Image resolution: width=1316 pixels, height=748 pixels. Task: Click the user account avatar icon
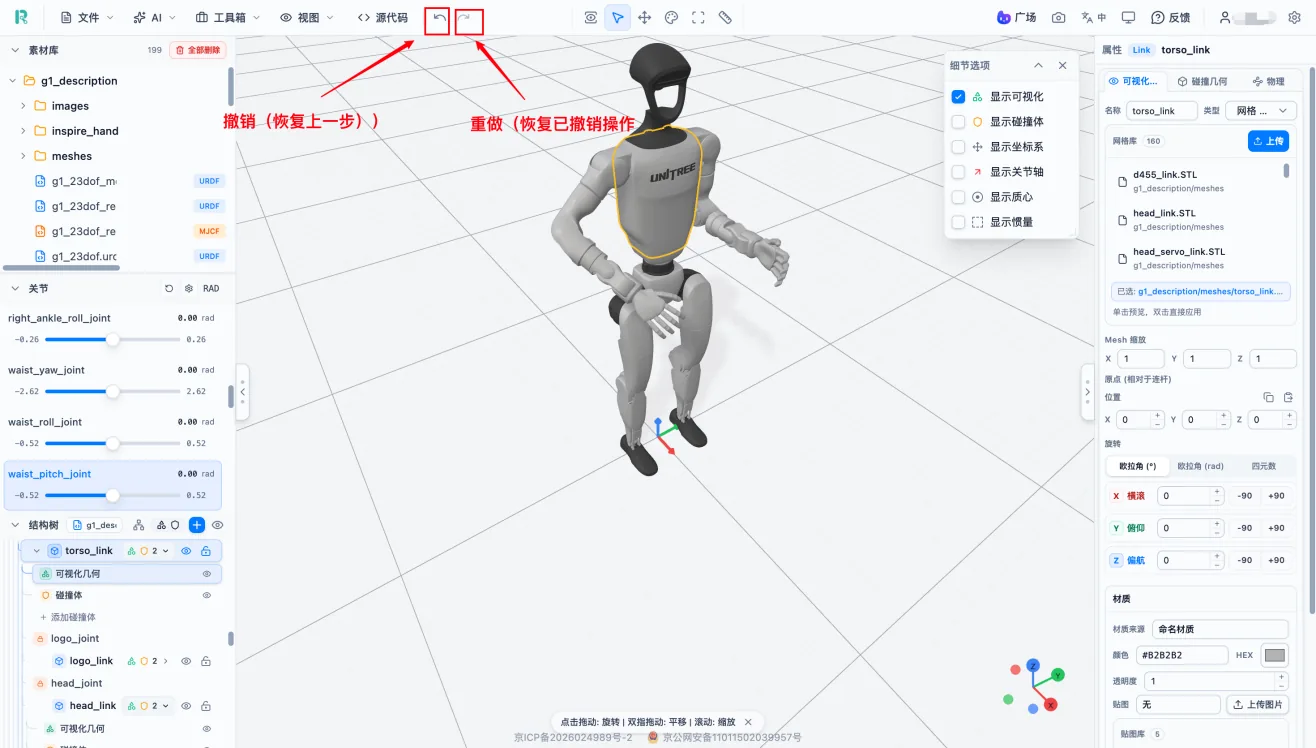[x=1225, y=18]
